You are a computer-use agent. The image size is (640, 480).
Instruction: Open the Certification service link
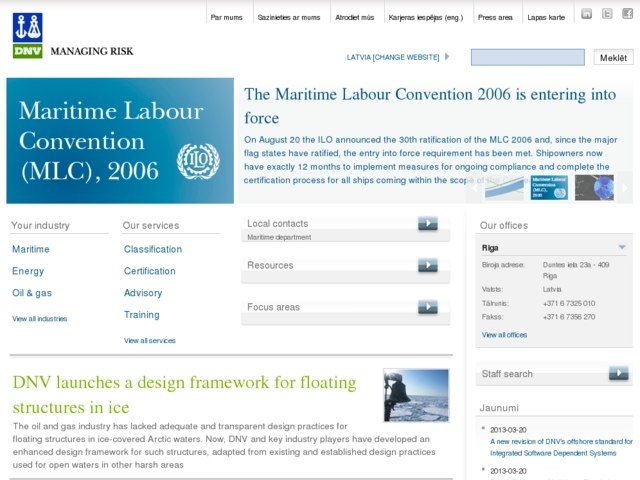(149, 271)
